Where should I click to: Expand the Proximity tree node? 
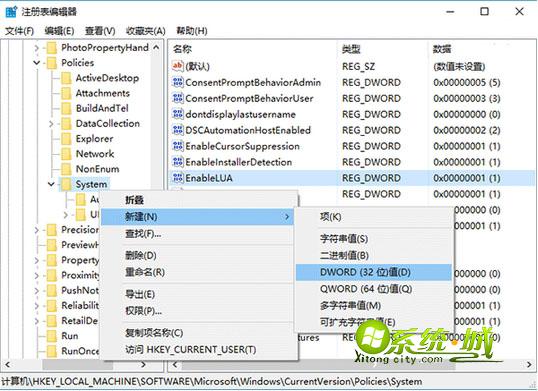[37, 275]
